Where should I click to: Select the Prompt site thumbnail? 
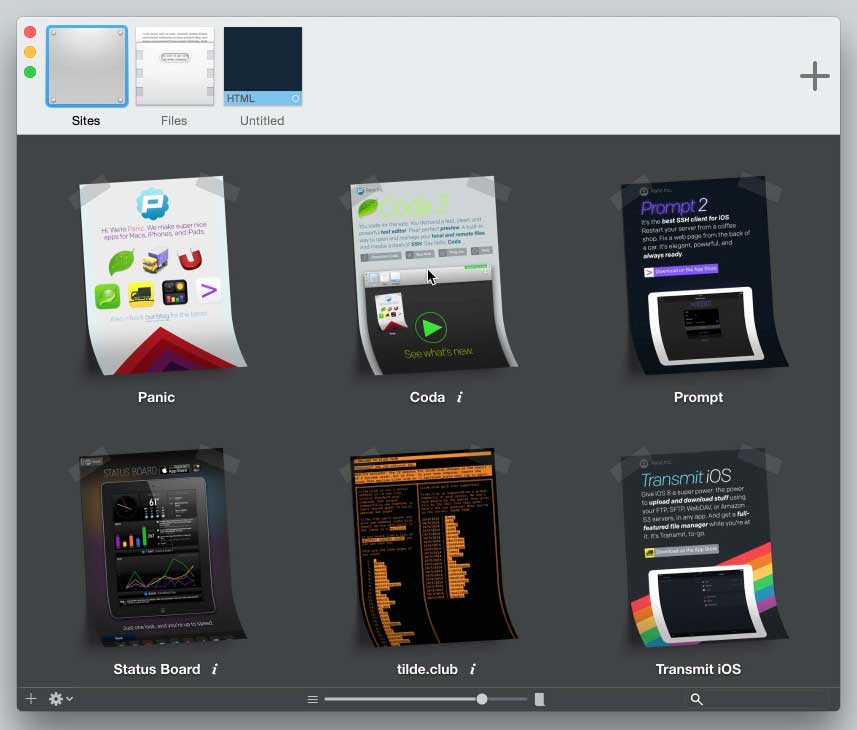tap(698, 275)
